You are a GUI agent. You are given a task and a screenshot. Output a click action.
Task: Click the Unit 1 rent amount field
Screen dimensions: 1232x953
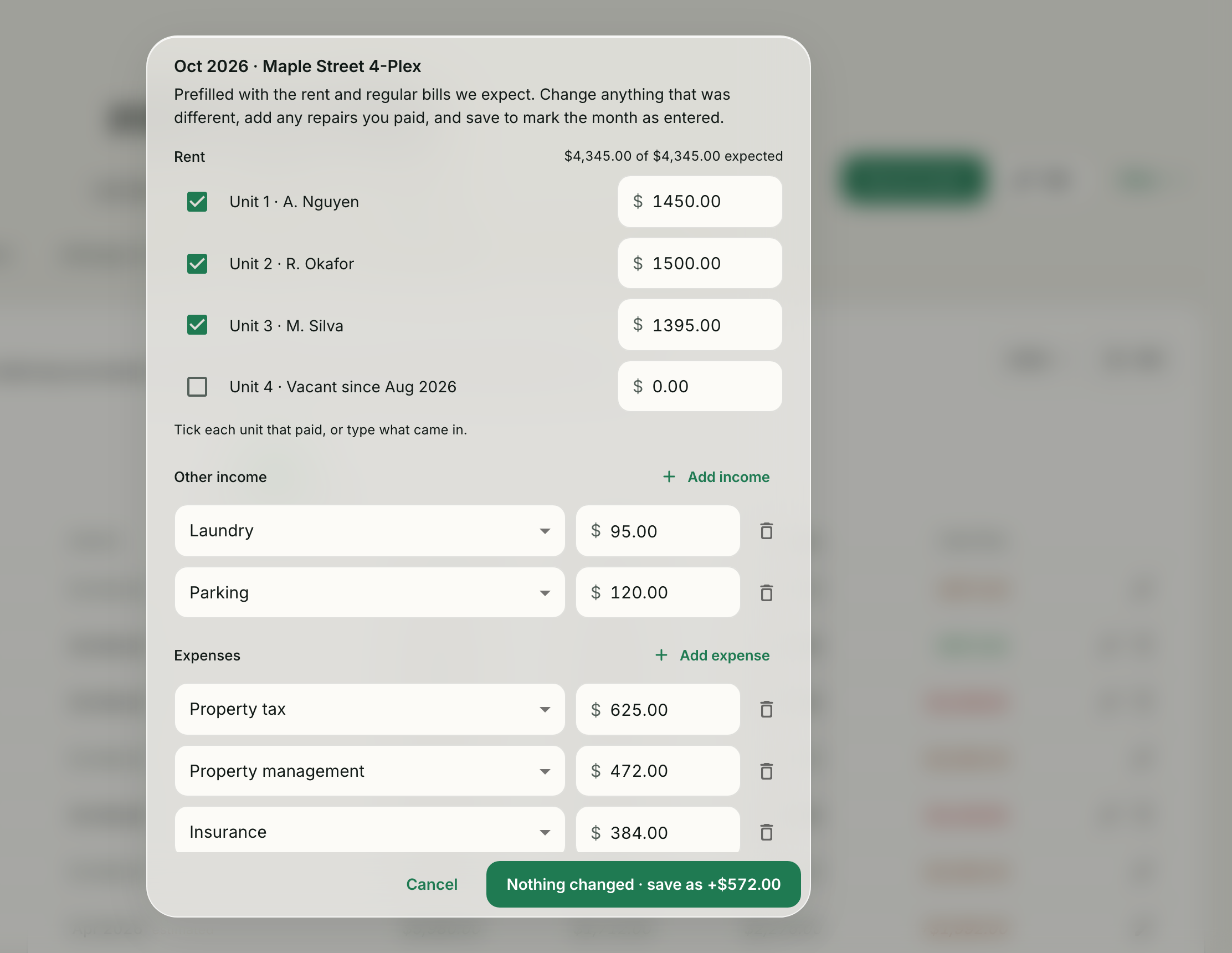click(700, 202)
